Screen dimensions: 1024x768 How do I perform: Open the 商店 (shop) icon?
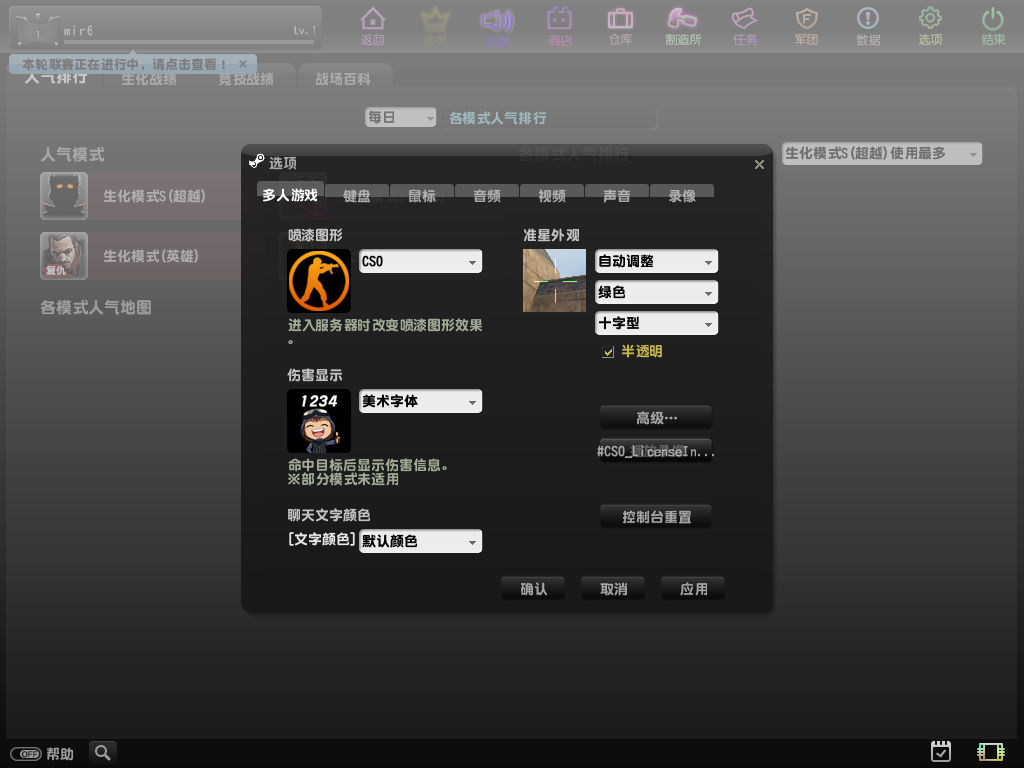[559, 20]
